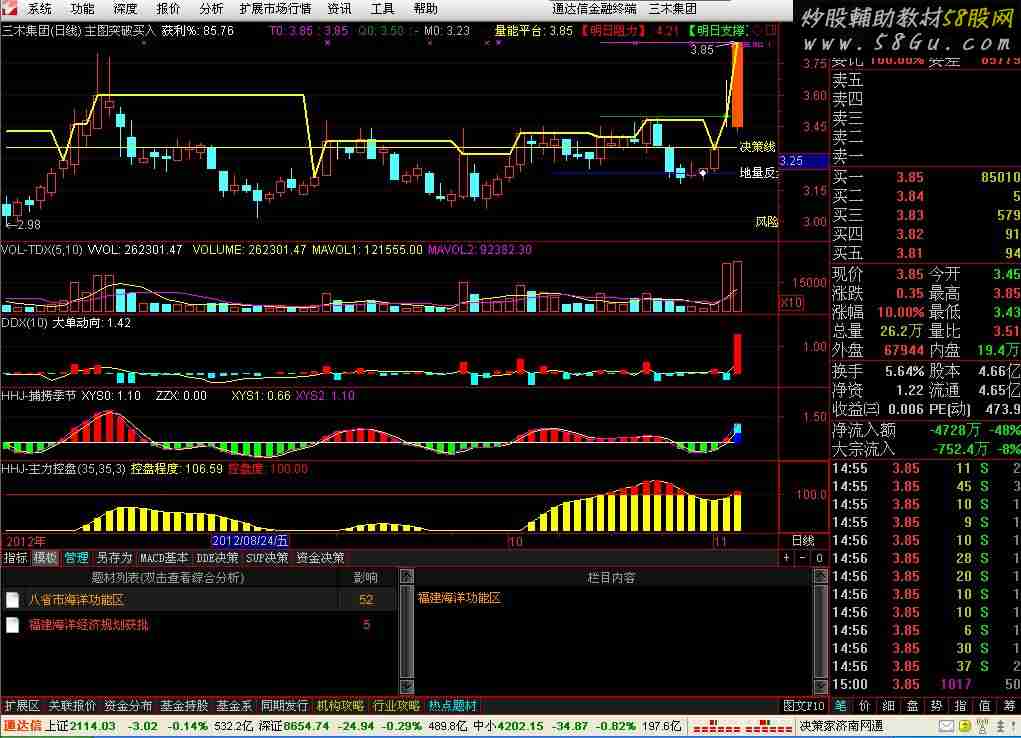Switch to the SUP决策 template
The height and width of the screenshot is (738, 1021).
[x=267, y=558]
